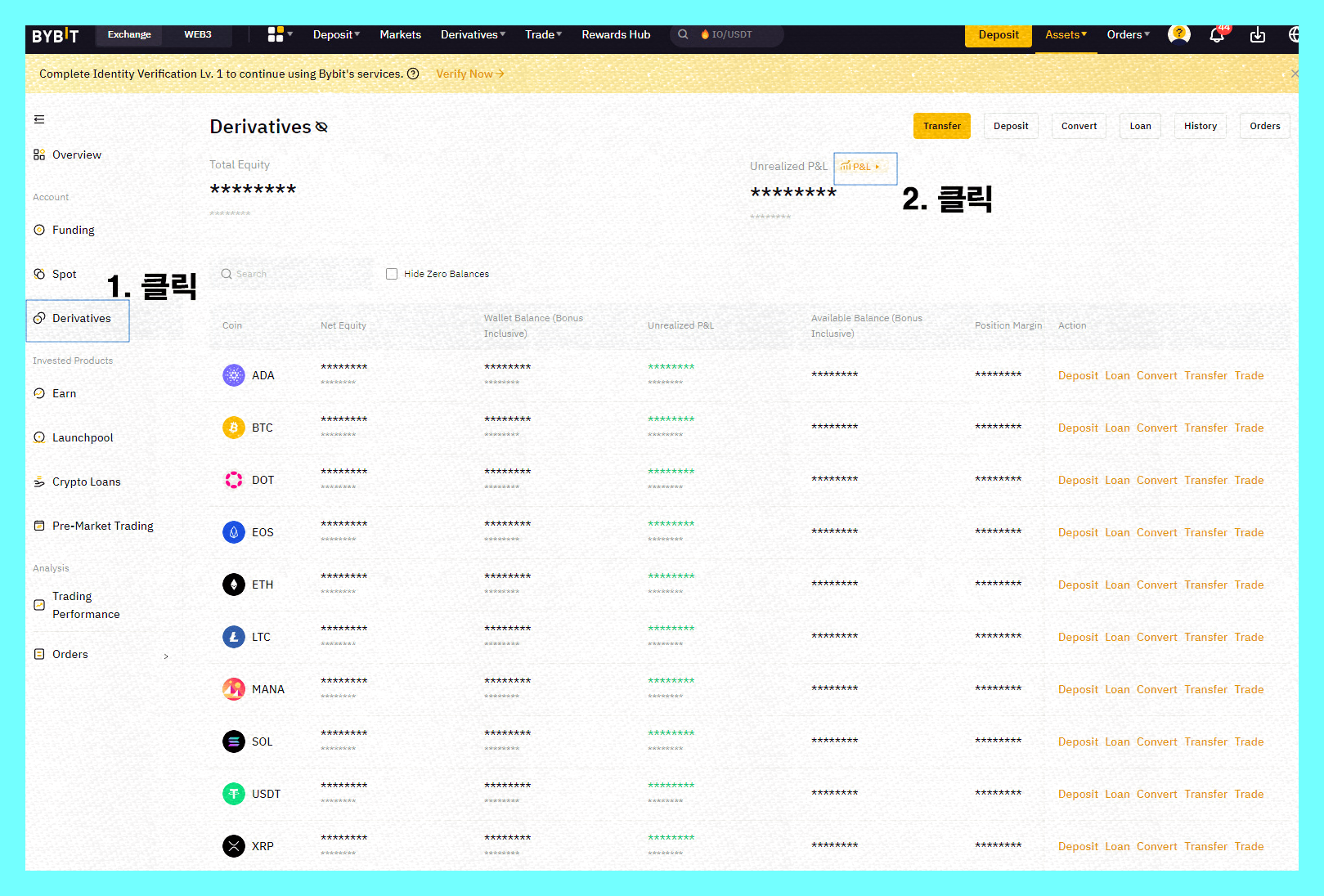This screenshot has height=896, width=1324.
Task: Click the DOT coin icon
Action: point(234,480)
